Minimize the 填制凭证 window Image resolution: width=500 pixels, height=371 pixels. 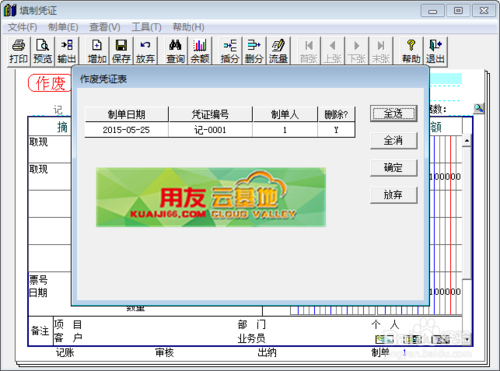[433, 11]
